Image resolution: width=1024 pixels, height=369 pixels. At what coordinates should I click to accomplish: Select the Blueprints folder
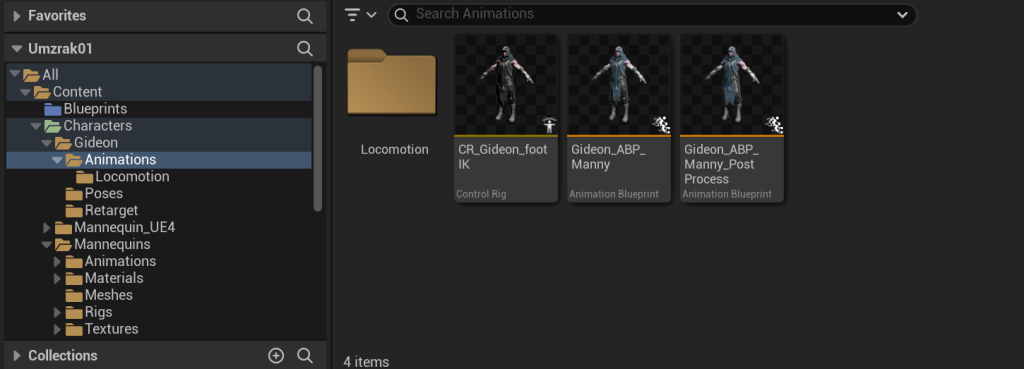[95, 109]
